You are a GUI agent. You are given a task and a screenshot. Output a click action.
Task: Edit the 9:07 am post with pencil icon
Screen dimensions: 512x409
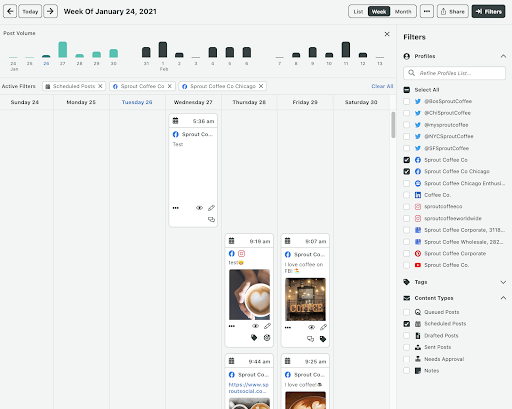pyautogui.click(x=323, y=327)
